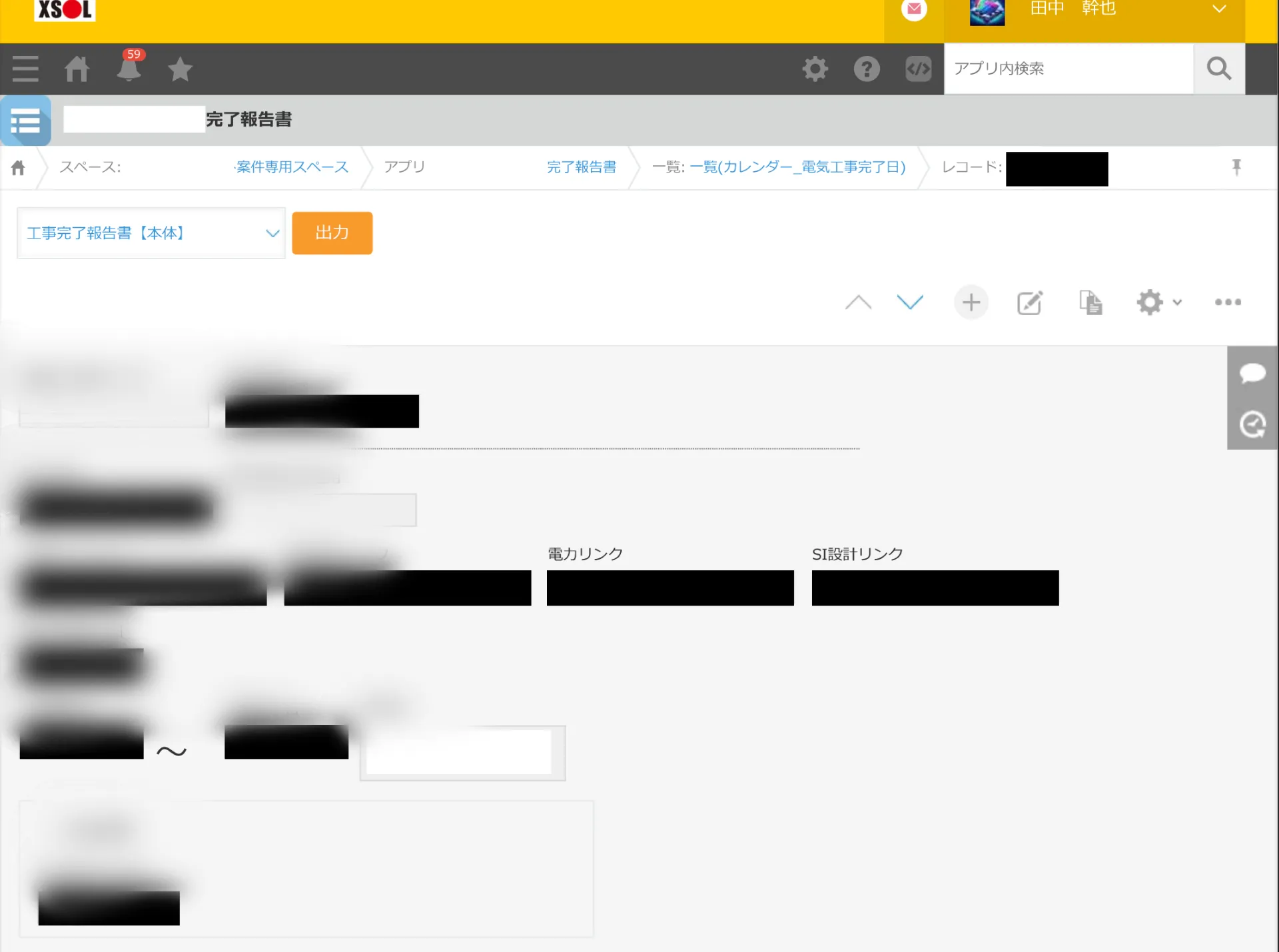The height and width of the screenshot is (952, 1279).
Task: Show record change history icon
Action: point(1252,424)
